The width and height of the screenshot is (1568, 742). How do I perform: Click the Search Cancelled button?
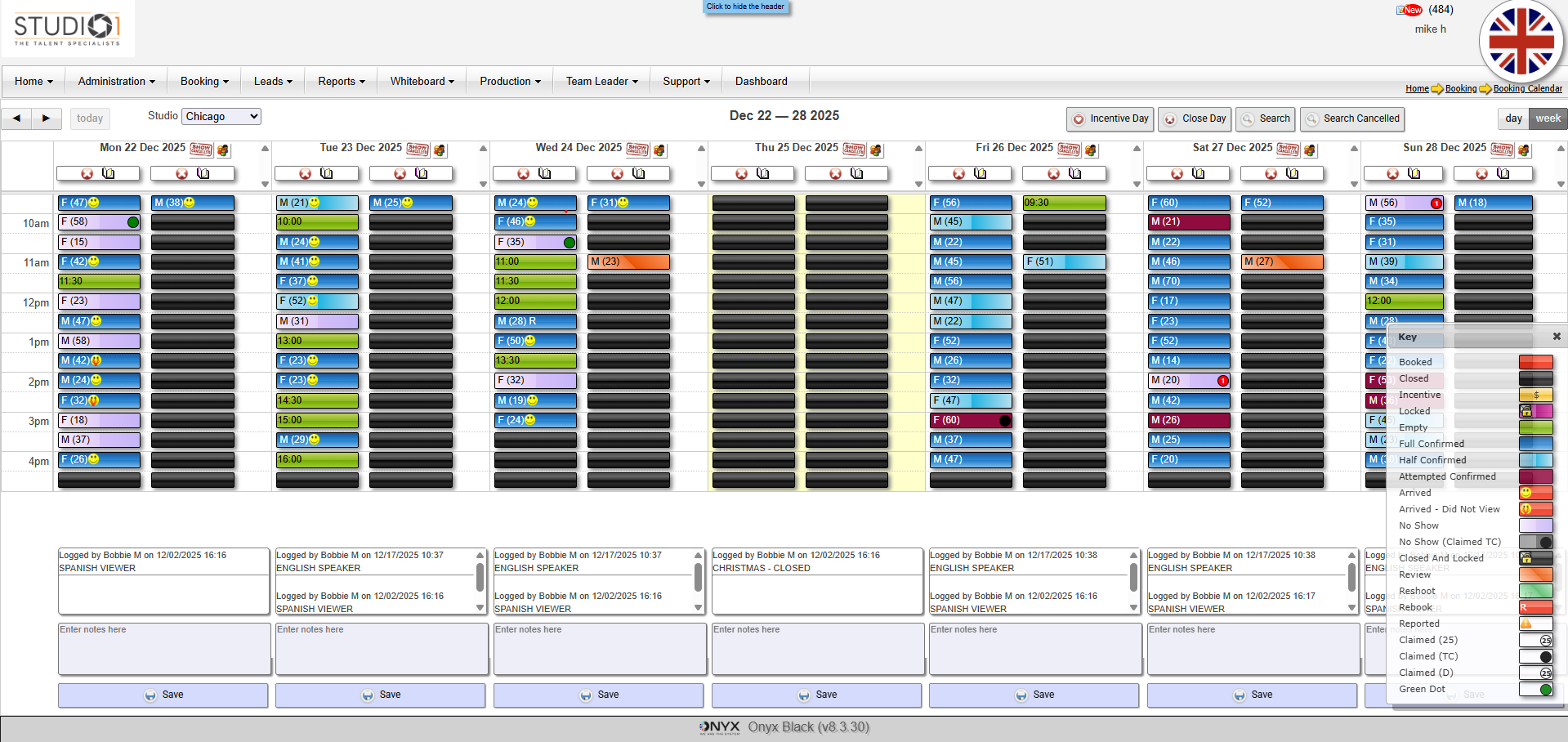[1352, 119]
